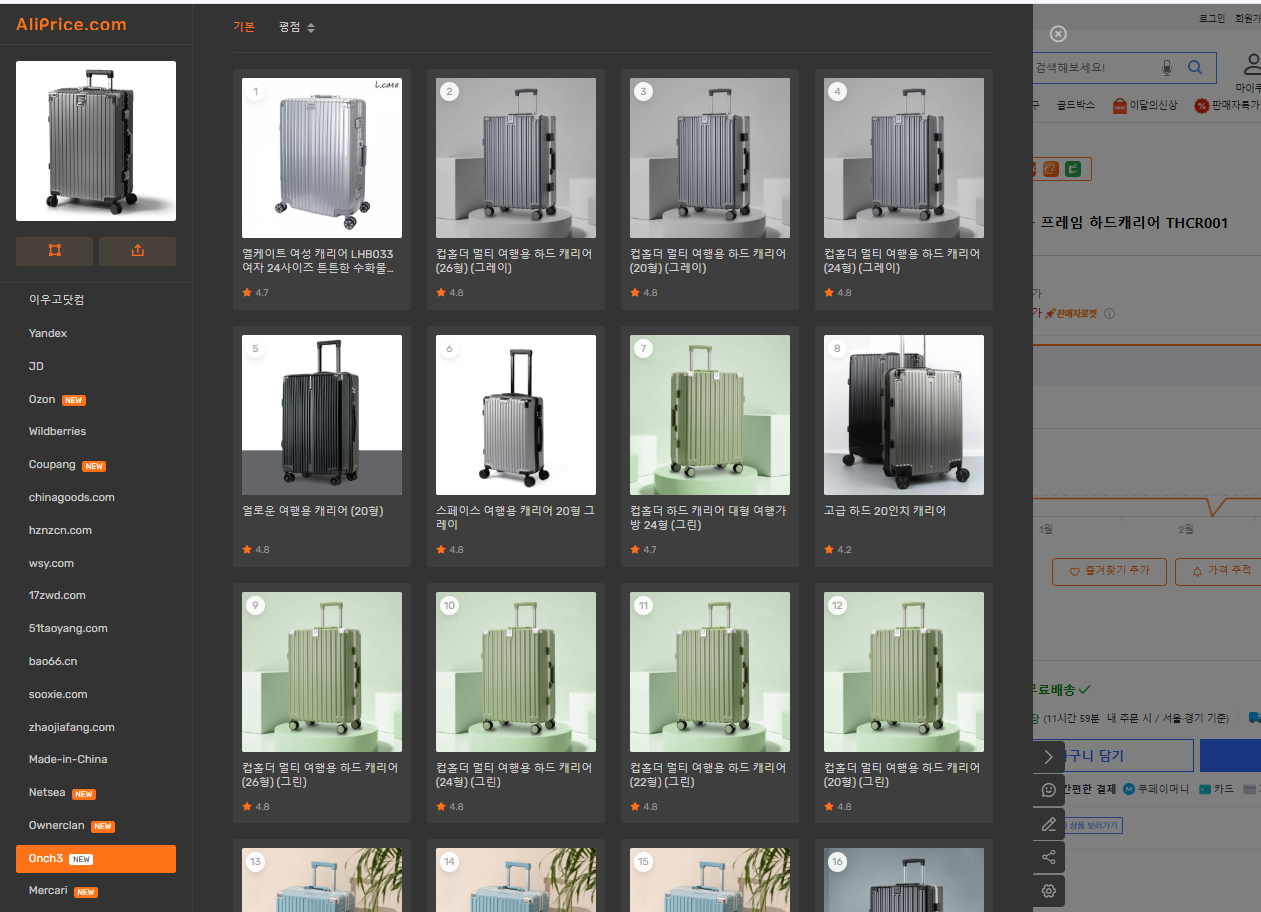Open result 16 dark suitcase thumbnail
Image resolution: width=1261 pixels, height=912 pixels.
pos(904,880)
